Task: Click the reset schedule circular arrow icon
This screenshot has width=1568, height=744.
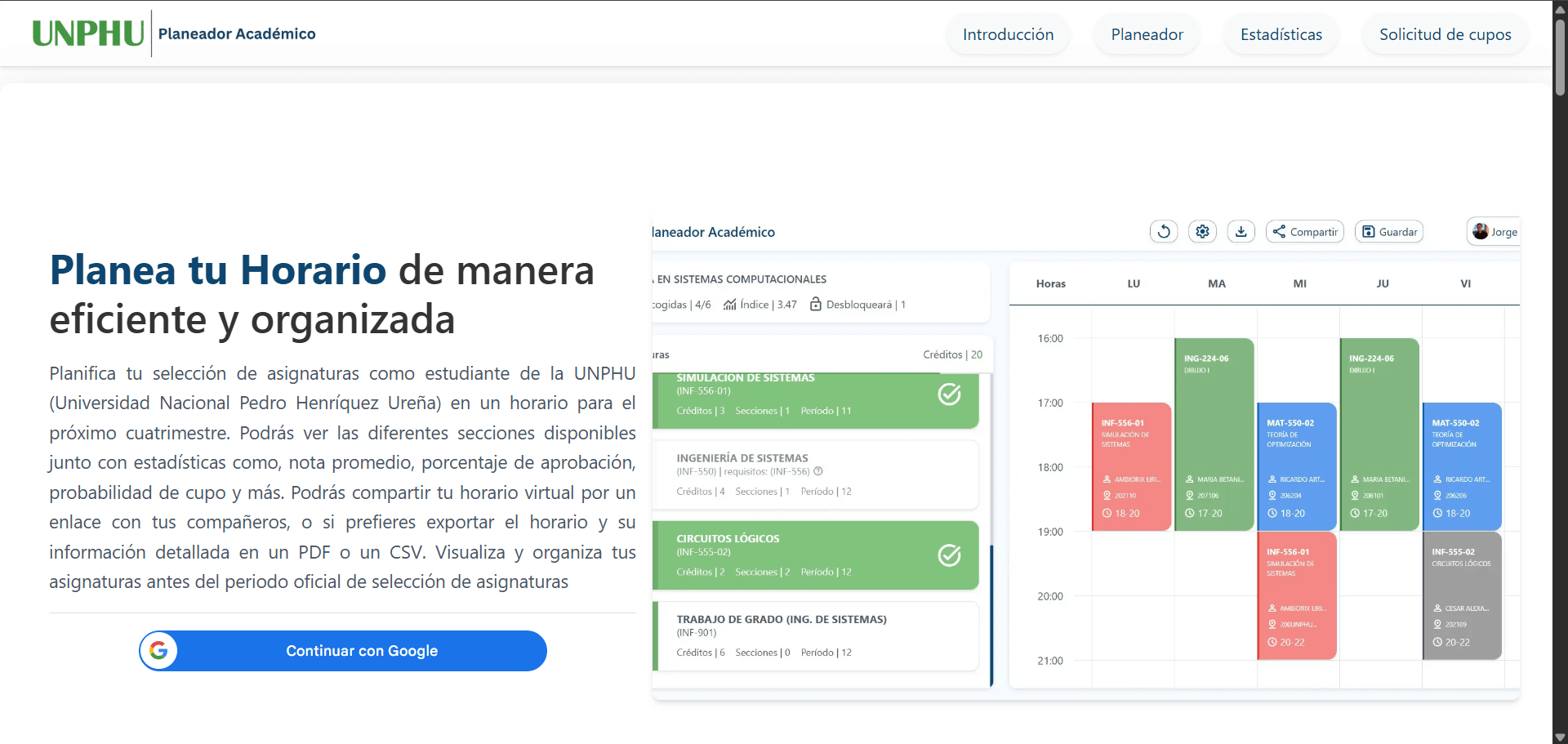Action: 1164,232
